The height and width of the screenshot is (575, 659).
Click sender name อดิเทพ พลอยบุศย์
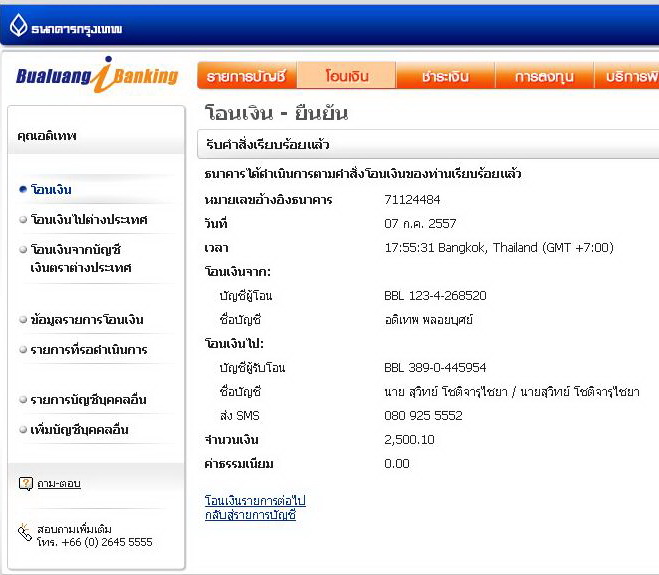(x=429, y=319)
